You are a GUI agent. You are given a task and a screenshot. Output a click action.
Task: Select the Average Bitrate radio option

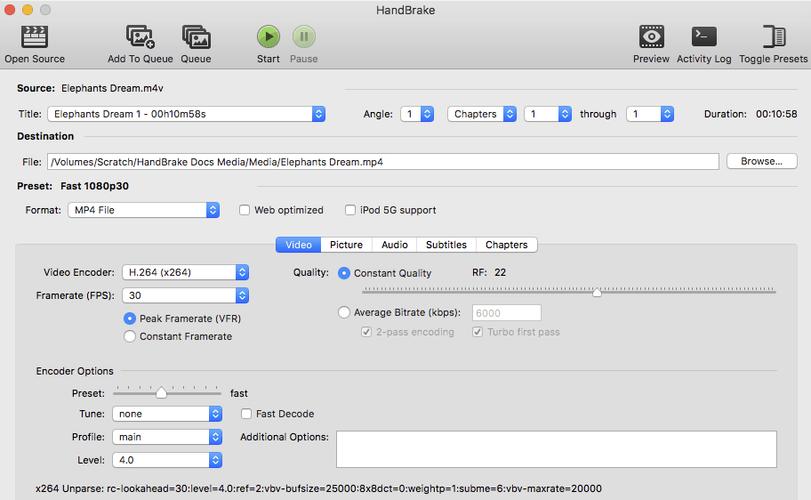tap(345, 313)
